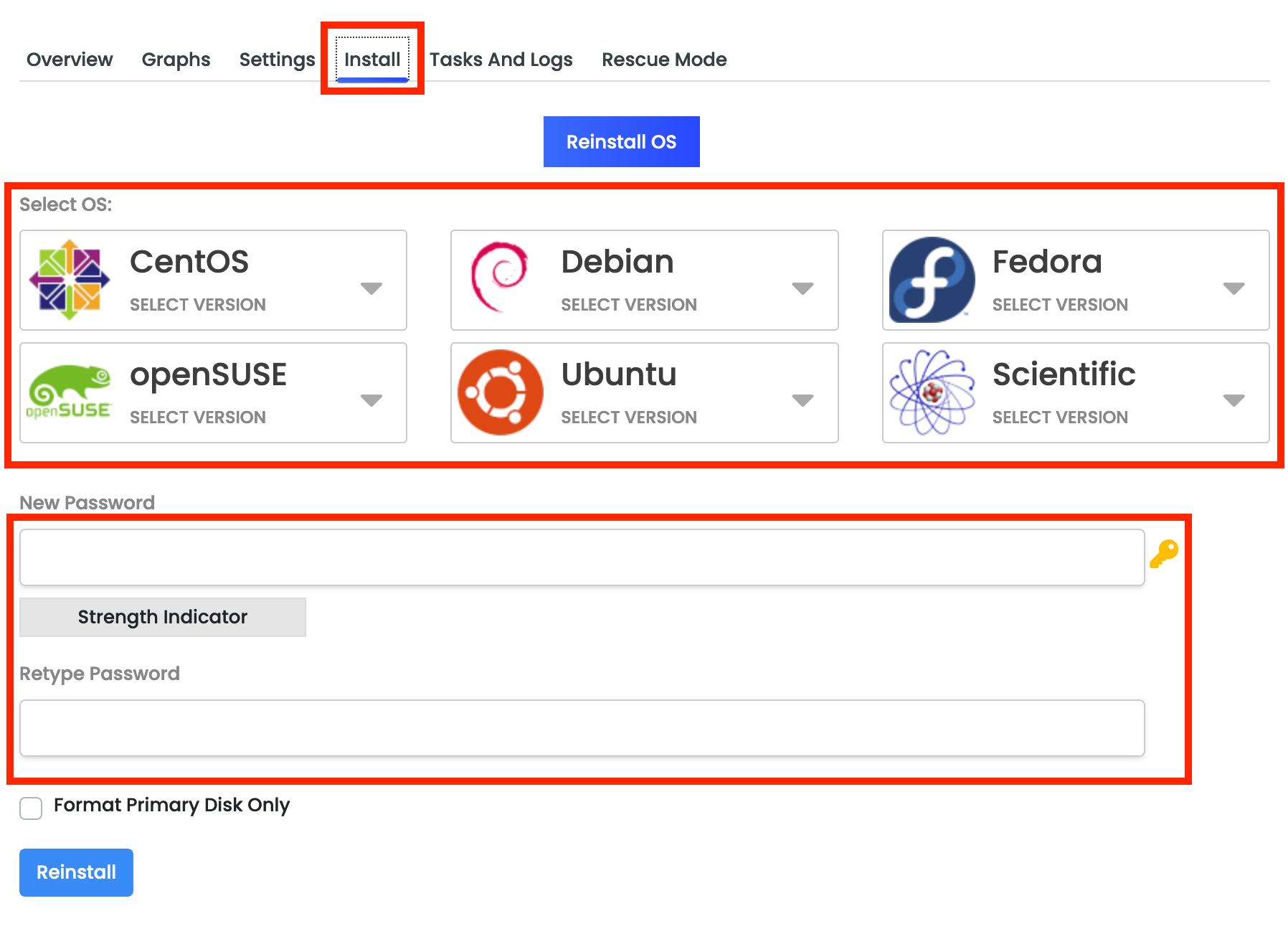The width and height of the screenshot is (1288, 934).
Task: Generate password with the key icon
Action: (x=1164, y=554)
